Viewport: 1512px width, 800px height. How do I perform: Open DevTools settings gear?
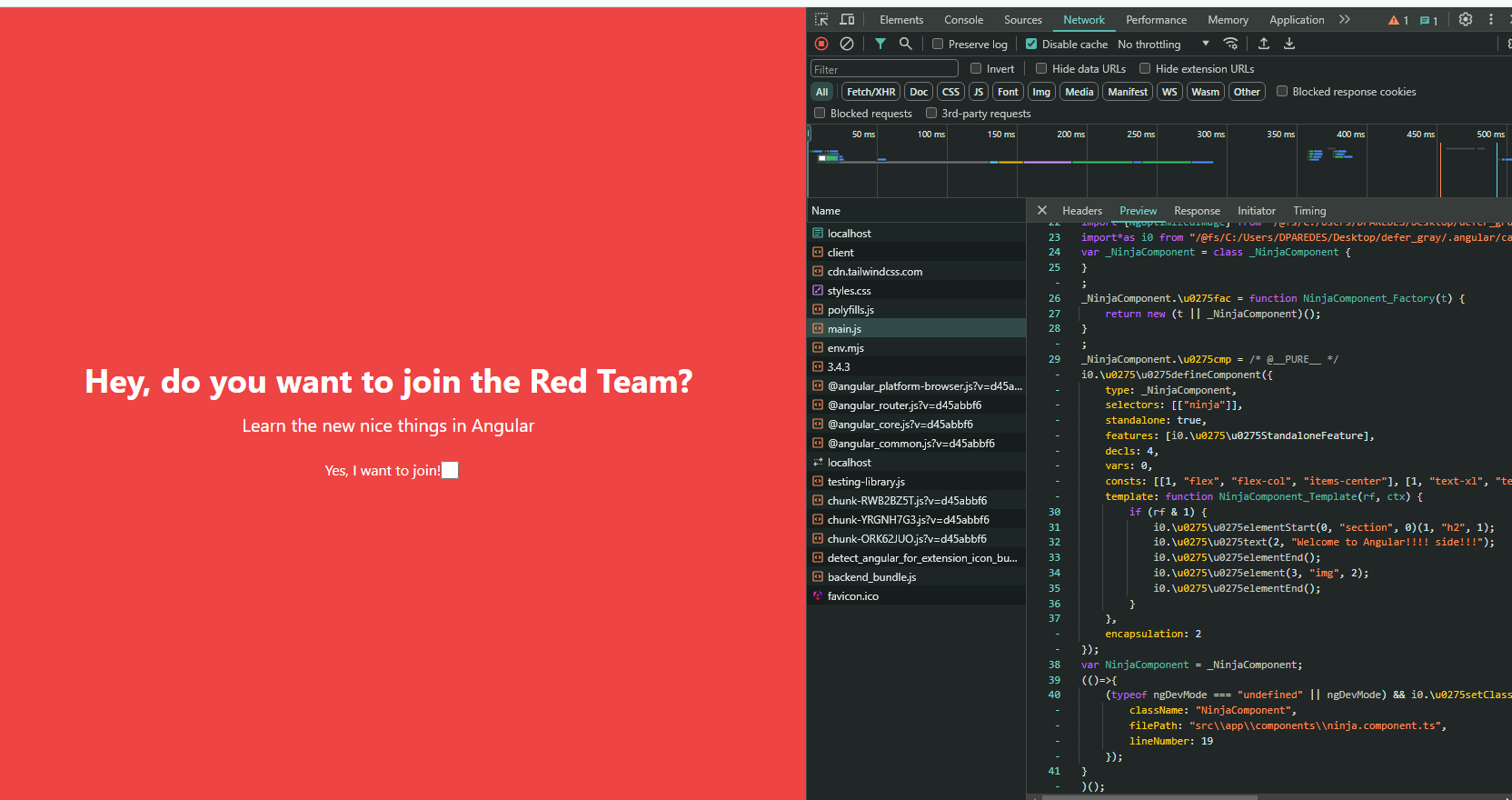tap(1466, 19)
